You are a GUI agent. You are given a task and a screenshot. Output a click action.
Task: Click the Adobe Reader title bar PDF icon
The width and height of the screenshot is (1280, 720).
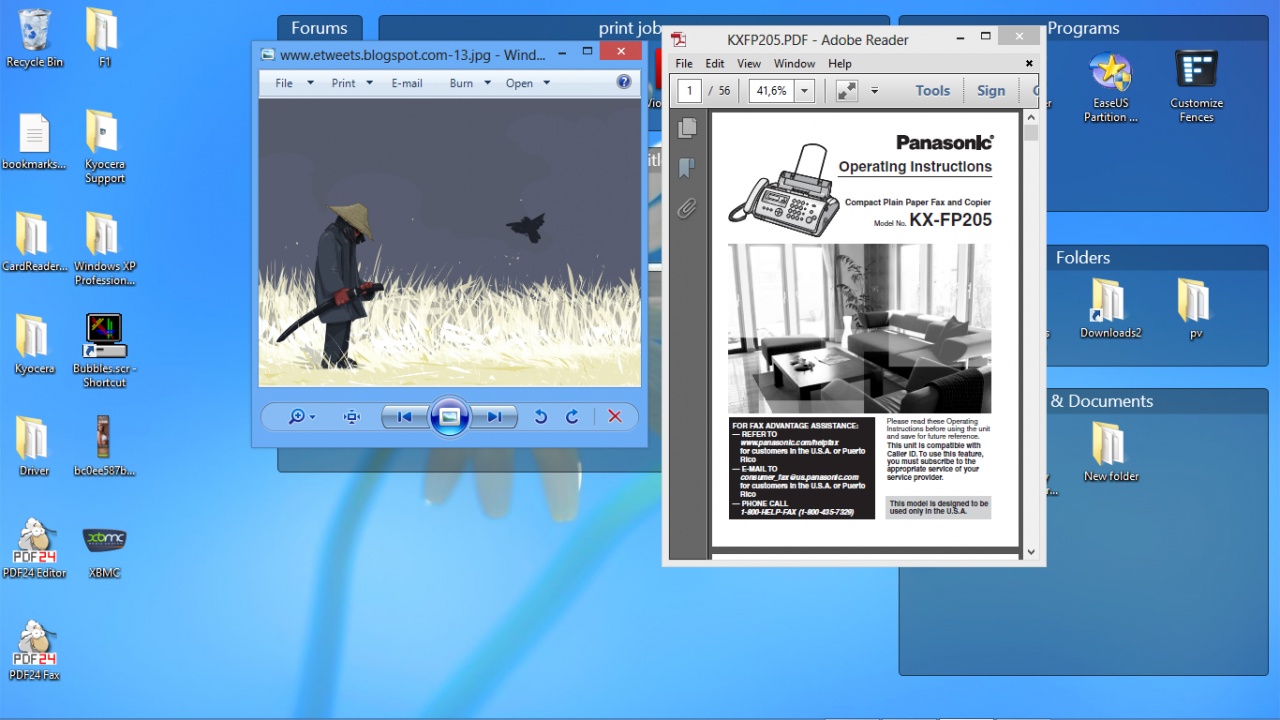click(679, 40)
